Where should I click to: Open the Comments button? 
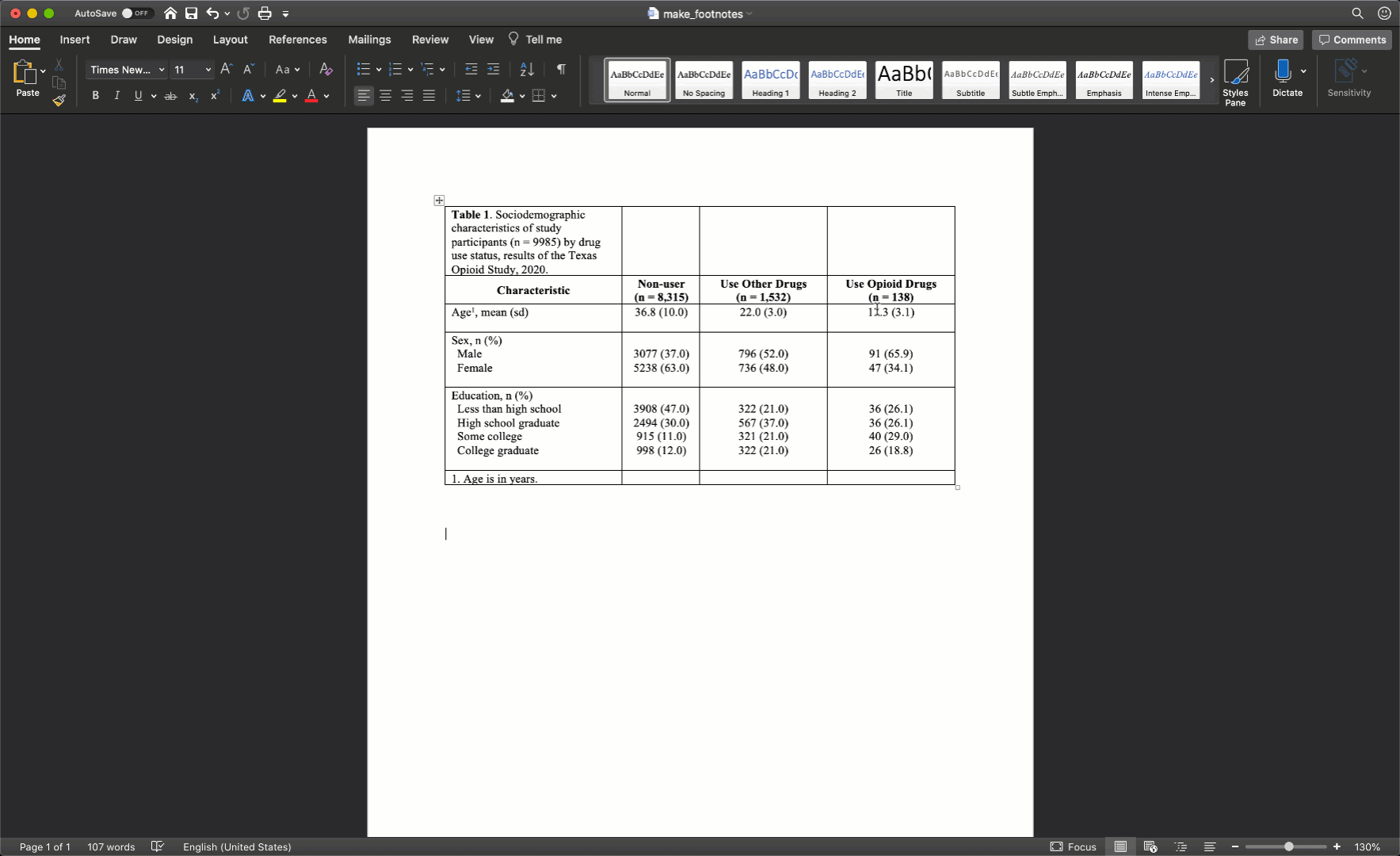point(1352,40)
